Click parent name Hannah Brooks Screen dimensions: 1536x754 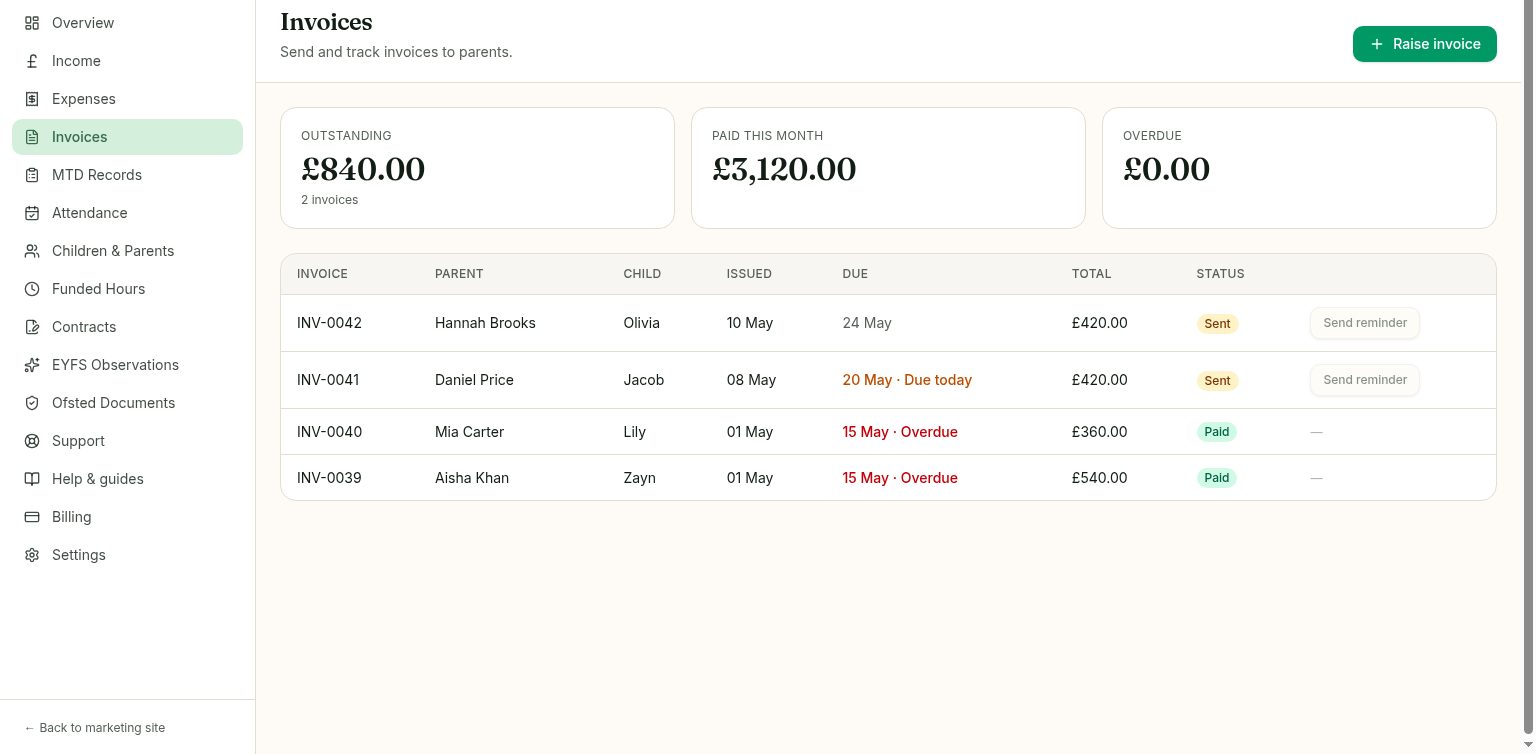(485, 323)
